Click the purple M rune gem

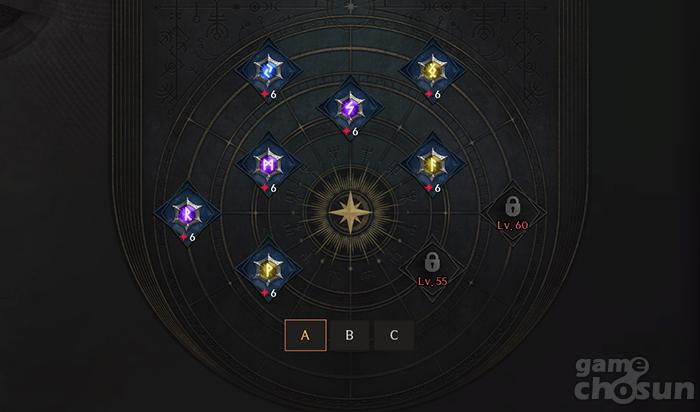pyautogui.click(x=268, y=165)
